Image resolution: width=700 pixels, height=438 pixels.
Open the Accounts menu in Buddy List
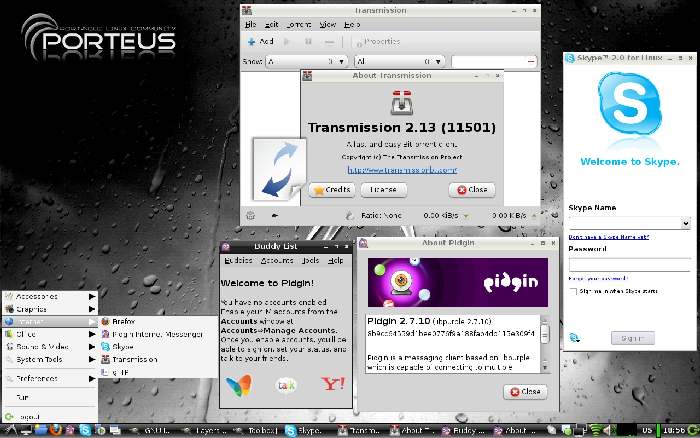[x=276, y=260]
